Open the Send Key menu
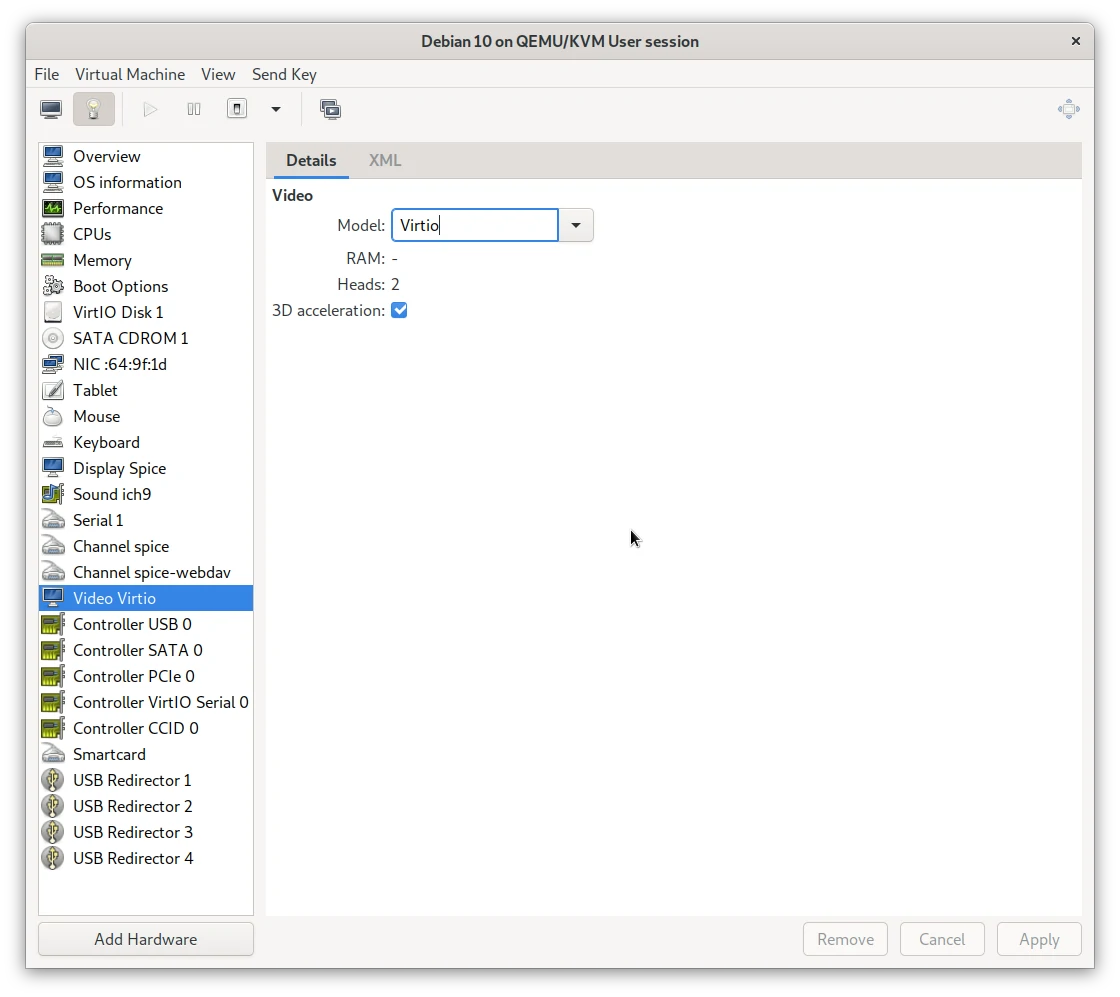Image resolution: width=1120 pixels, height=997 pixels. (284, 74)
